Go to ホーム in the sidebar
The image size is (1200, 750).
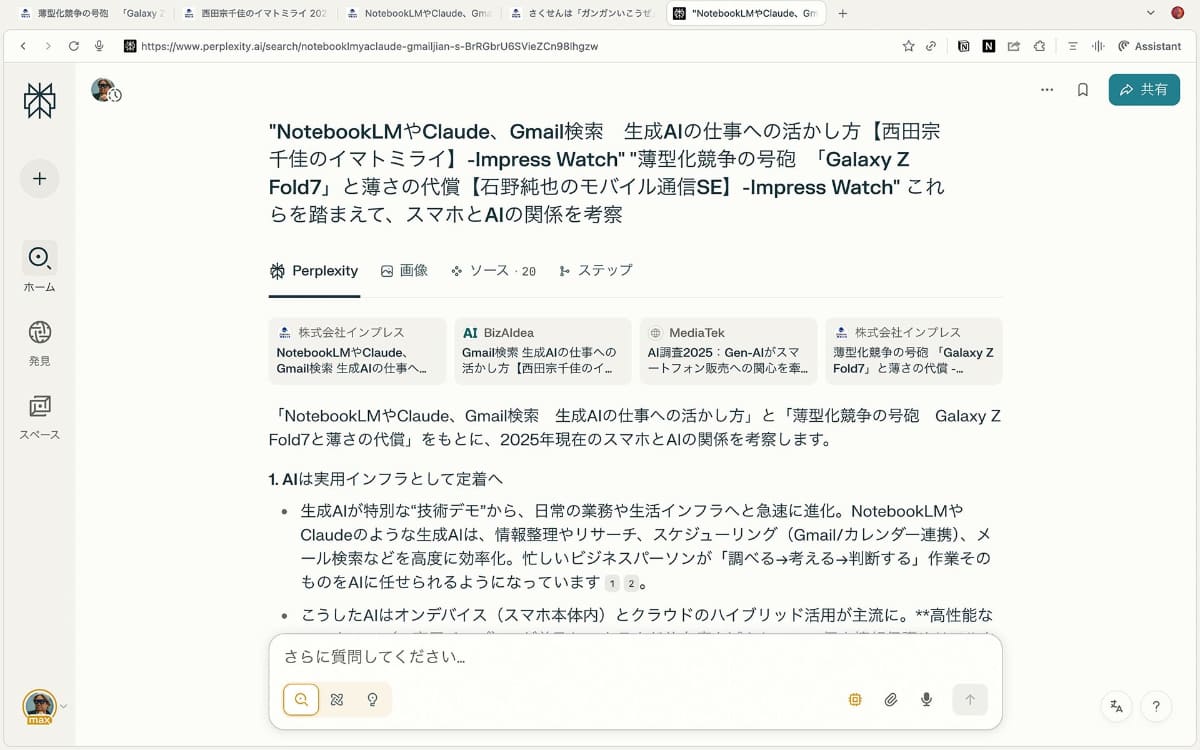pyautogui.click(x=39, y=267)
